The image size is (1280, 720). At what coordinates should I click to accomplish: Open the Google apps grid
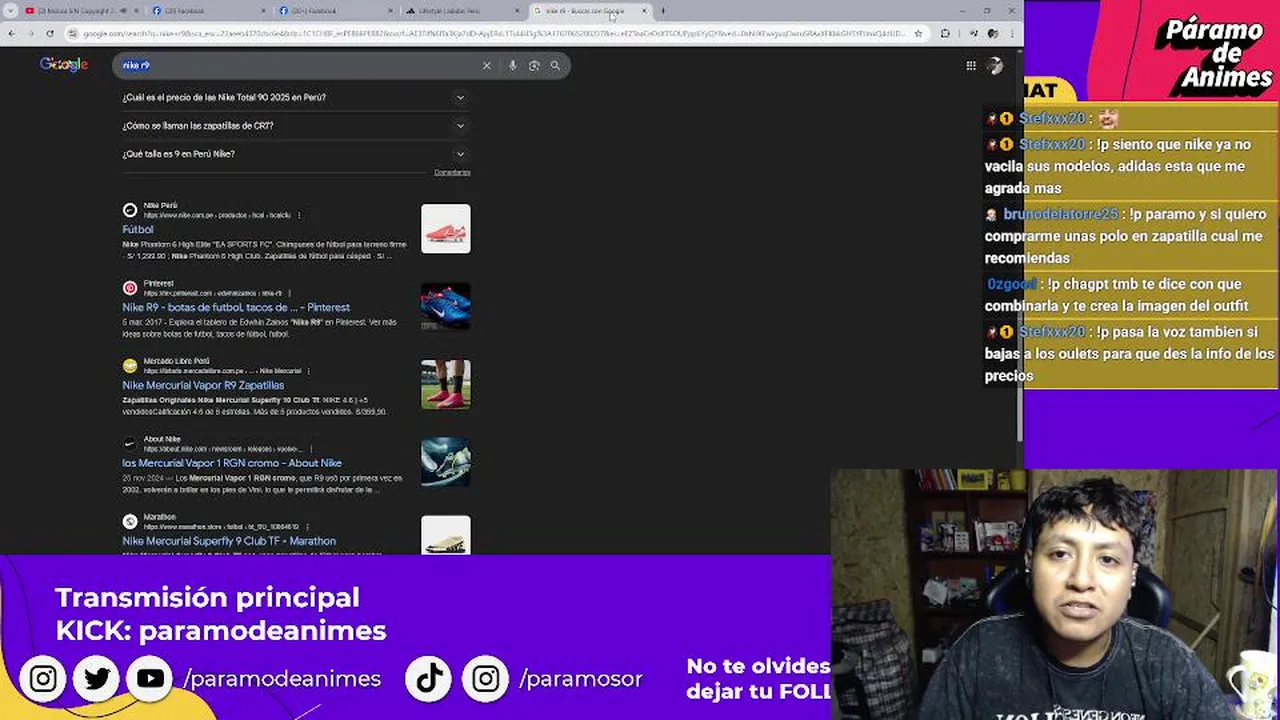click(970, 66)
